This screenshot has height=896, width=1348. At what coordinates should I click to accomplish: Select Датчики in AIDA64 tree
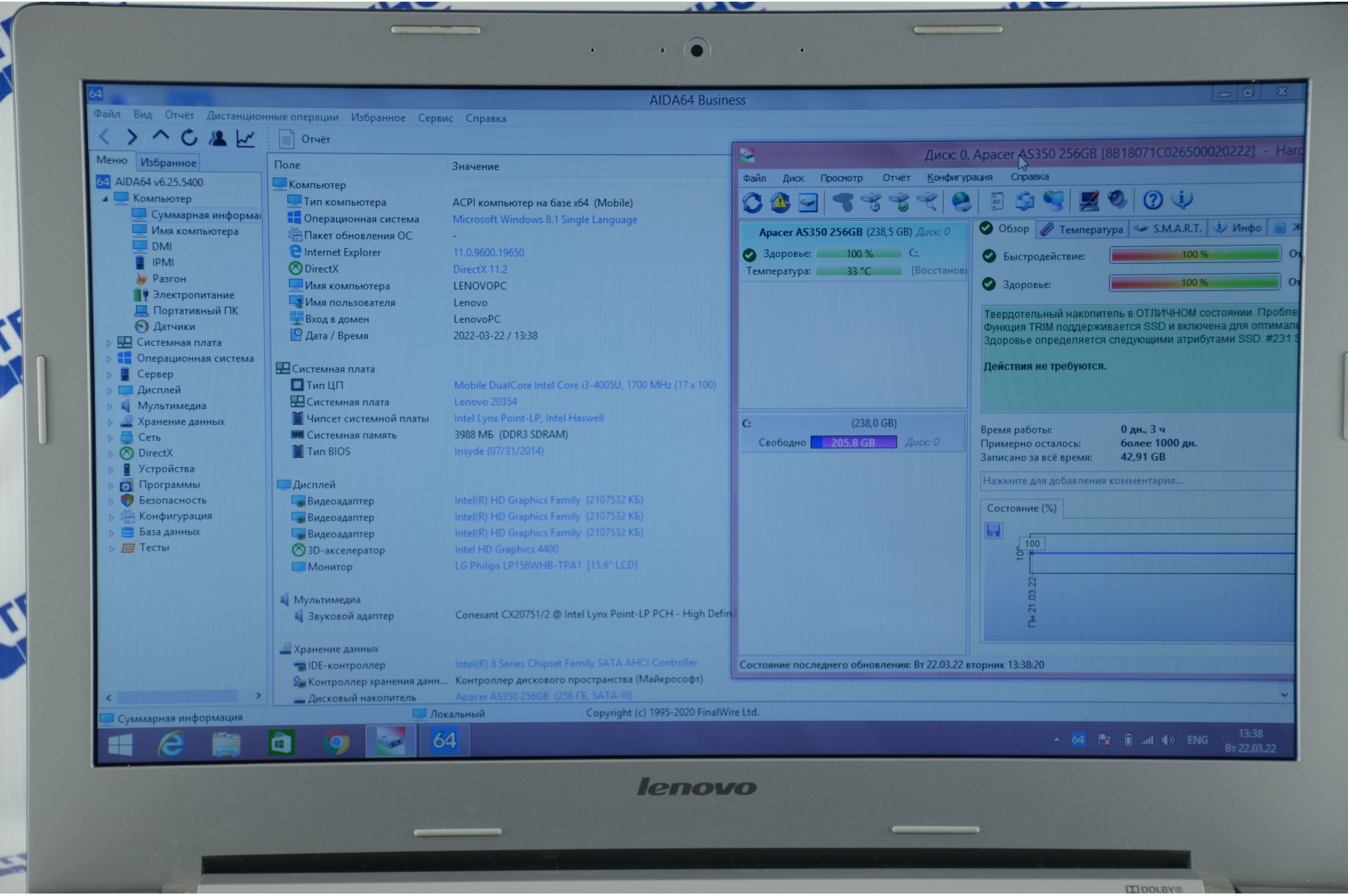click(x=164, y=327)
